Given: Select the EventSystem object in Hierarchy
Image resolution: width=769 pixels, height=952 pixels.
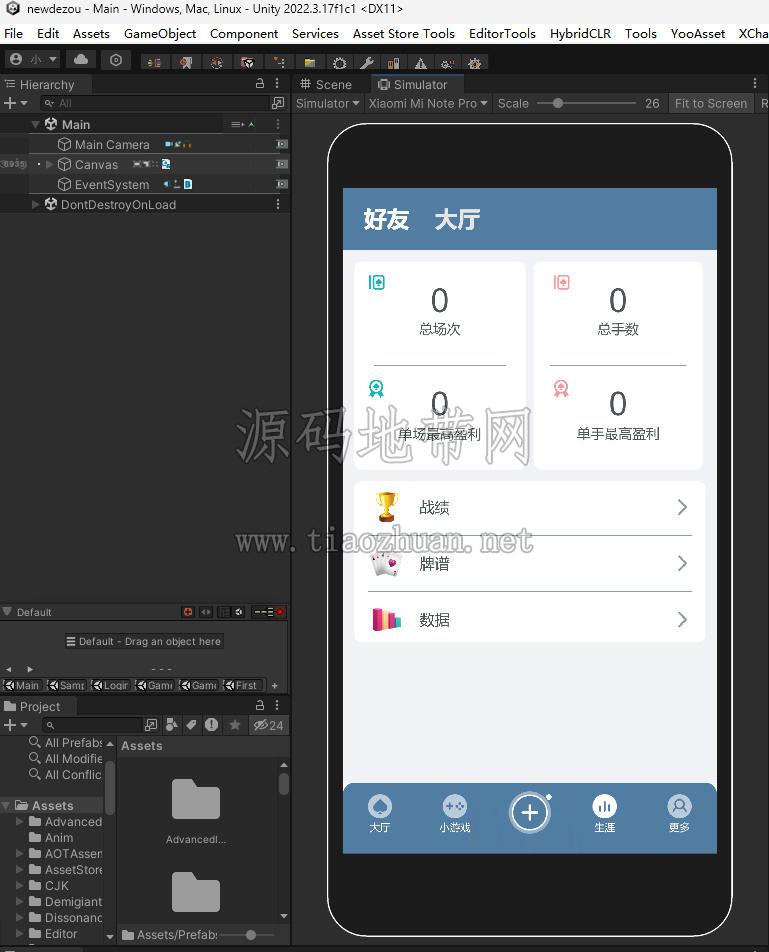Looking at the screenshot, I should (x=112, y=185).
